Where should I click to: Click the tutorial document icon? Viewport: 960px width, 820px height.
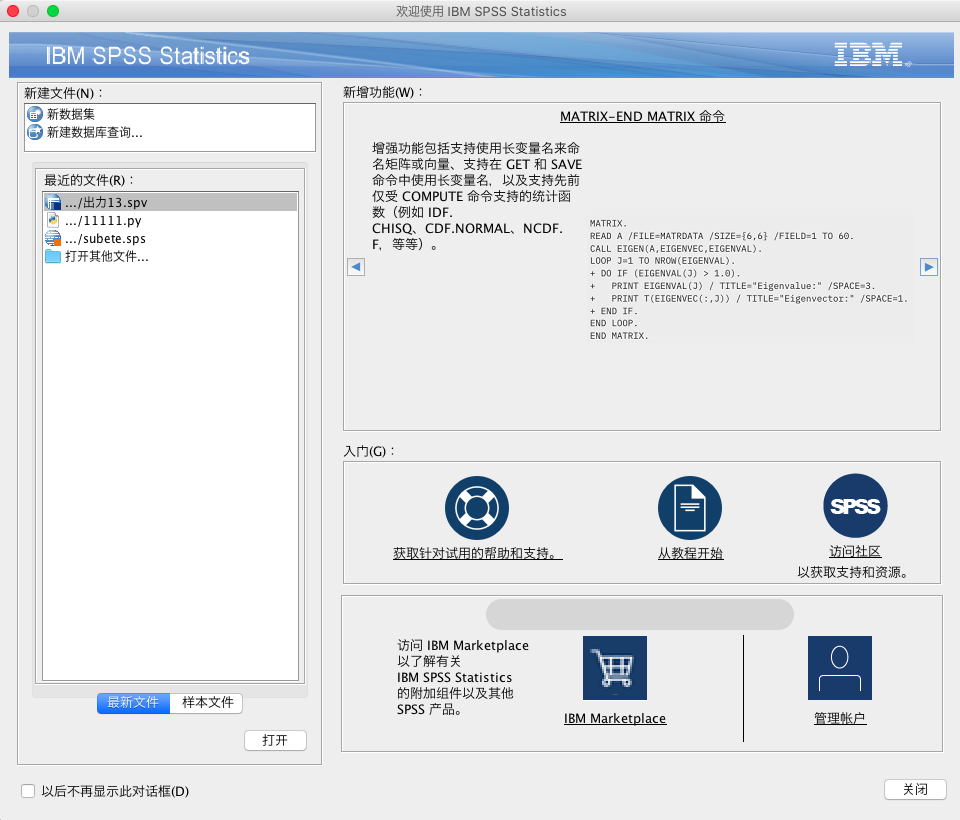690,508
